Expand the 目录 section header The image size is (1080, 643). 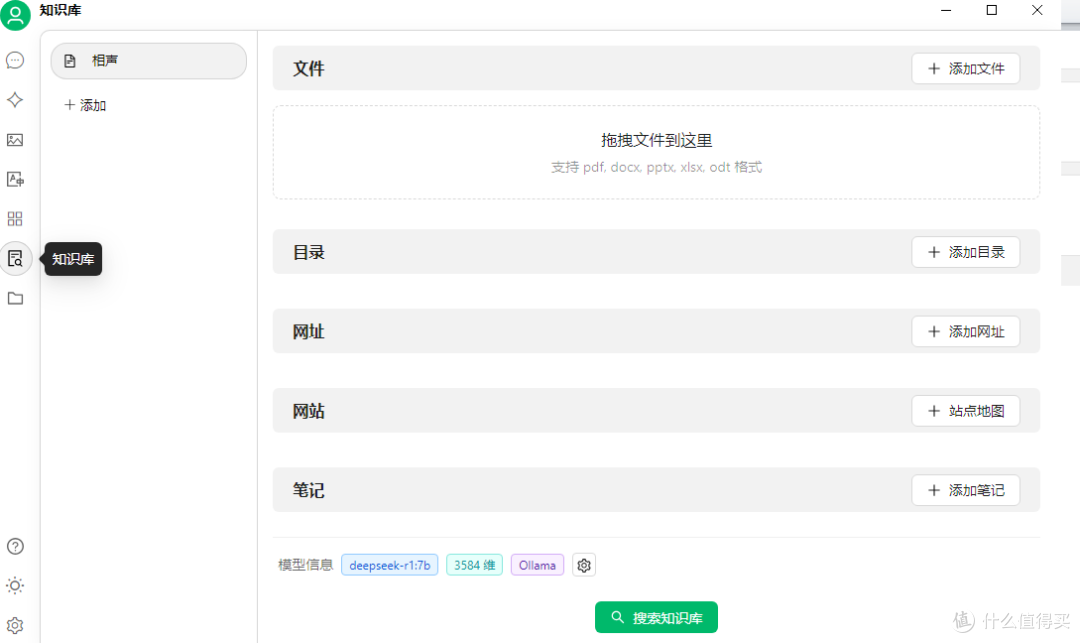(656, 252)
